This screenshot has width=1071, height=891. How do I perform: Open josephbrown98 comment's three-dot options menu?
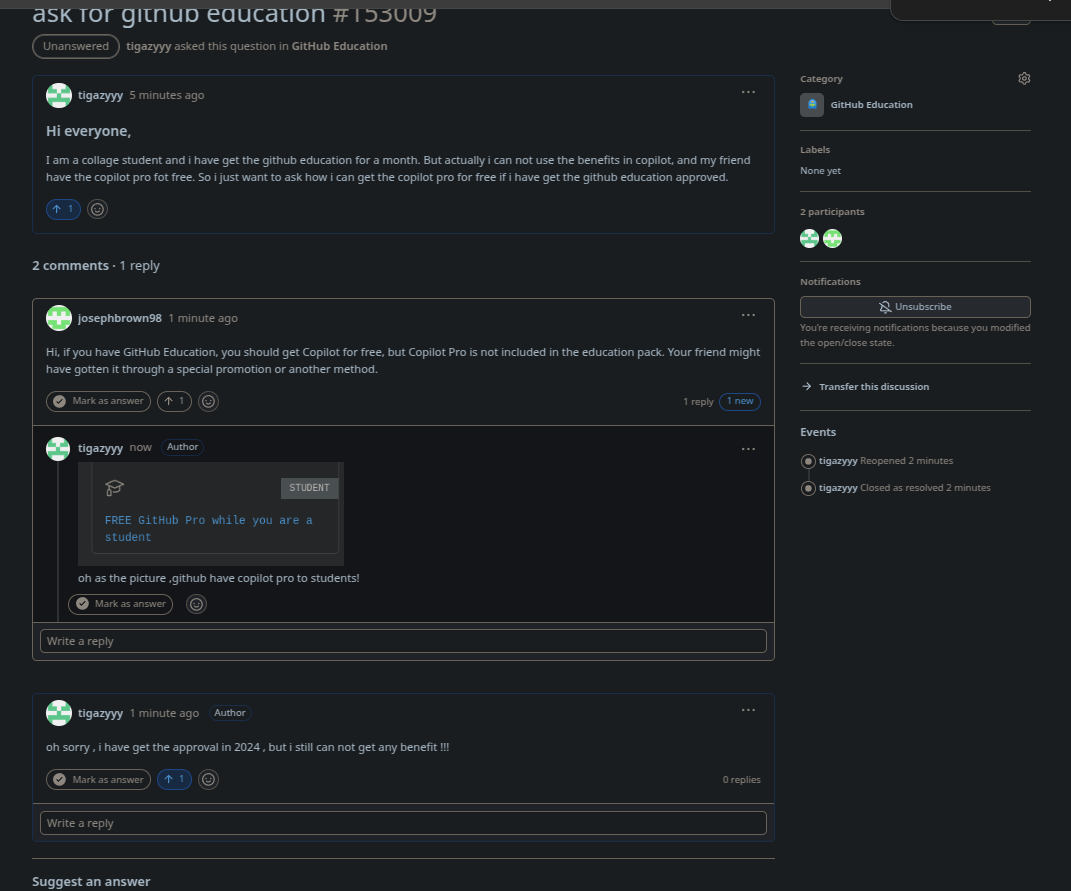point(748,315)
